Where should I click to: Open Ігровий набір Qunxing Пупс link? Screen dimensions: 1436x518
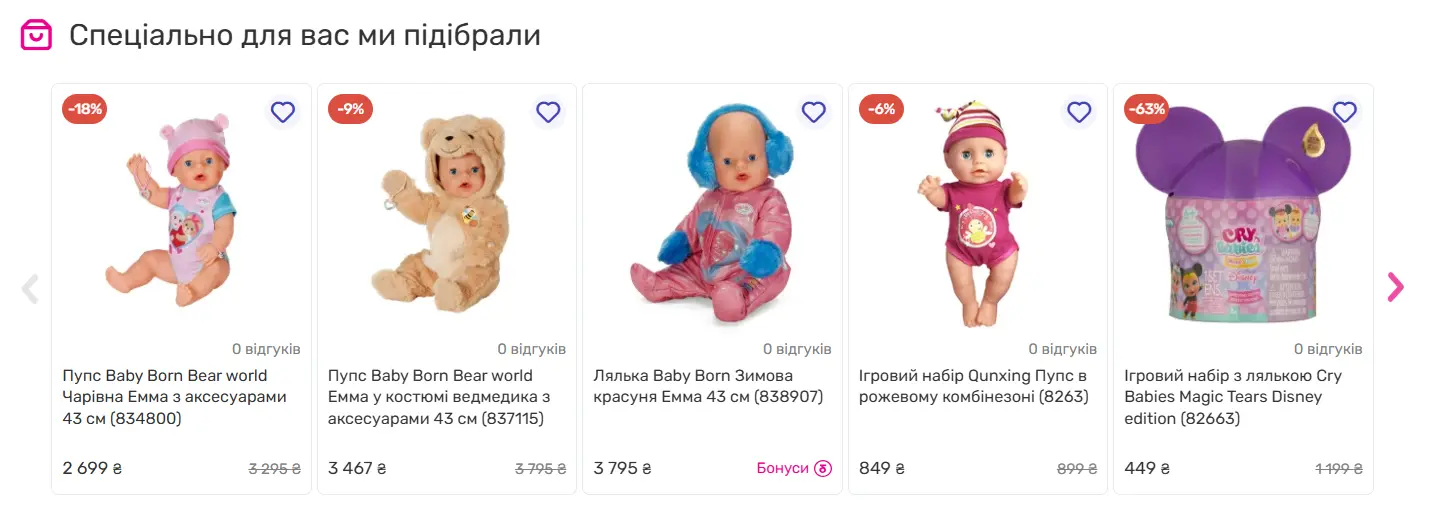(972, 386)
